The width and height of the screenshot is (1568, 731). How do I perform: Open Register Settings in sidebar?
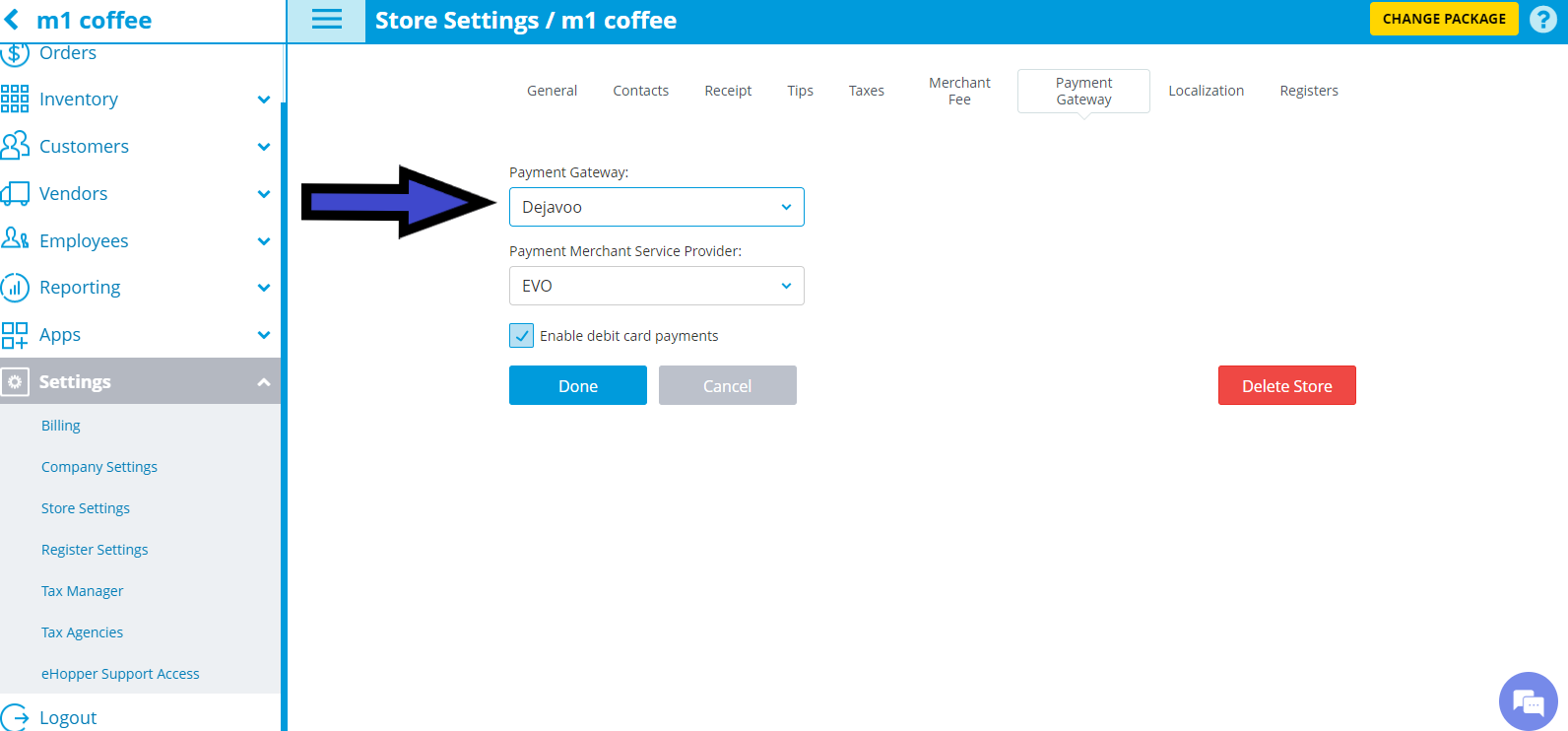(x=95, y=550)
